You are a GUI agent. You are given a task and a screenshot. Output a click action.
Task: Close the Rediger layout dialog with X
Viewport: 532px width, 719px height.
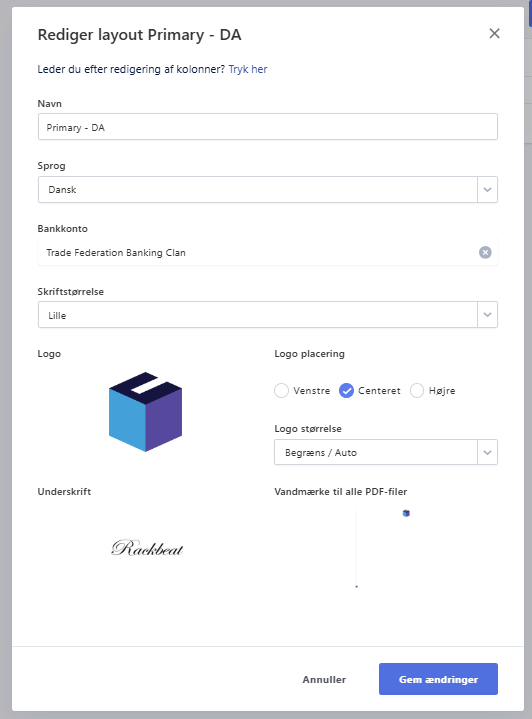[x=494, y=33]
